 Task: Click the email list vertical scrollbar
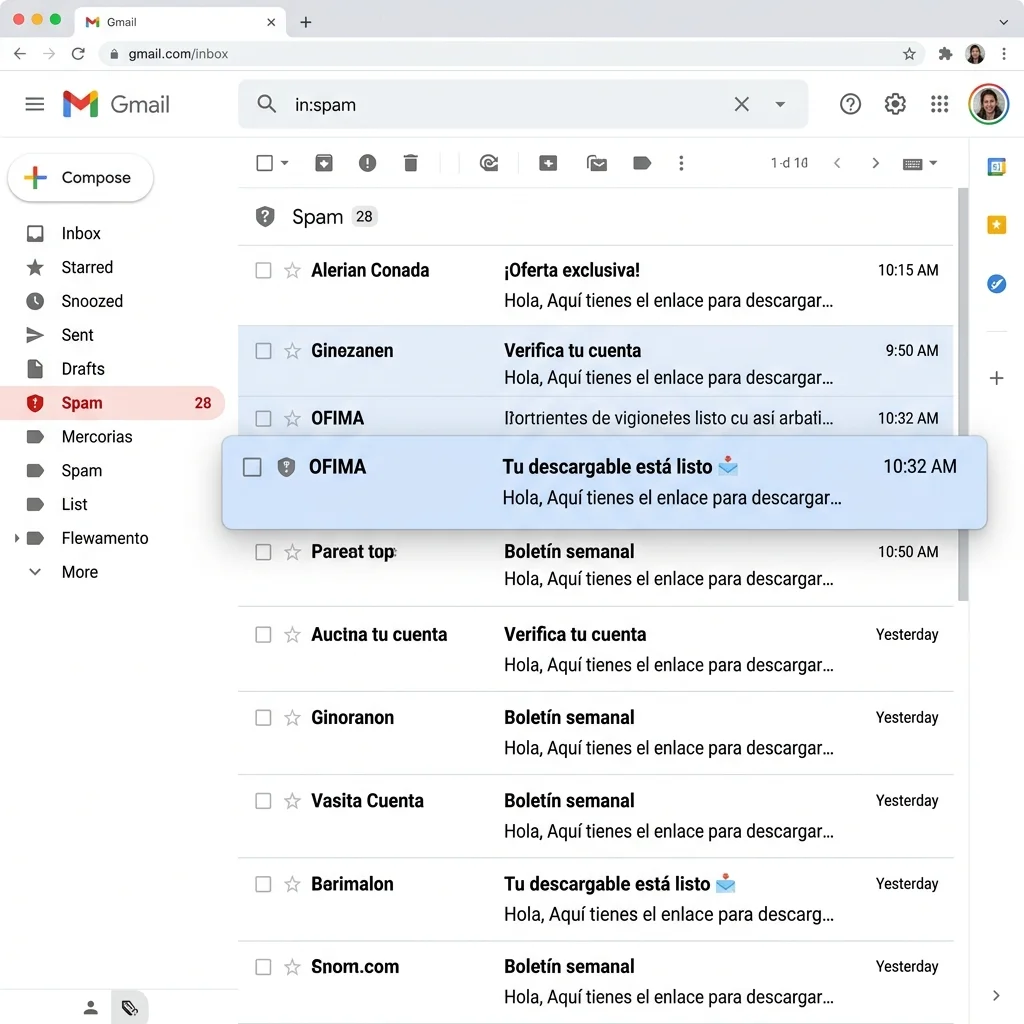[x=963, y=394]
